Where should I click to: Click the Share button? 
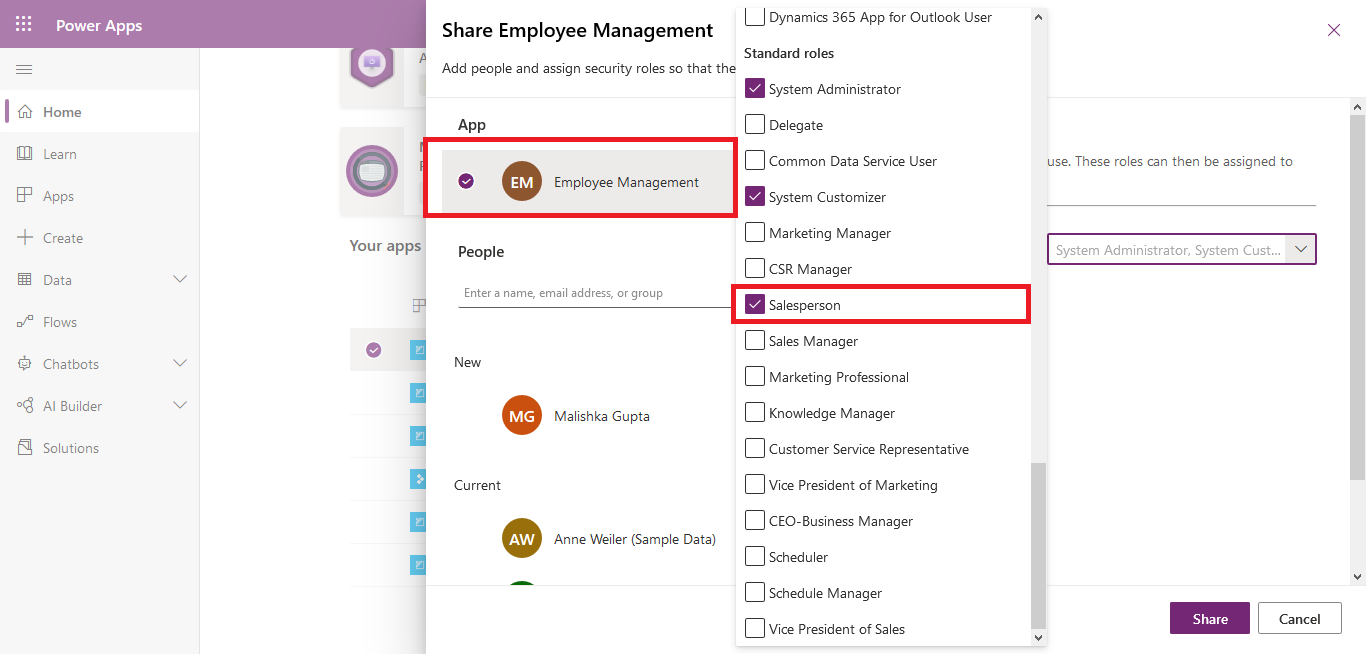(1210, 618)
